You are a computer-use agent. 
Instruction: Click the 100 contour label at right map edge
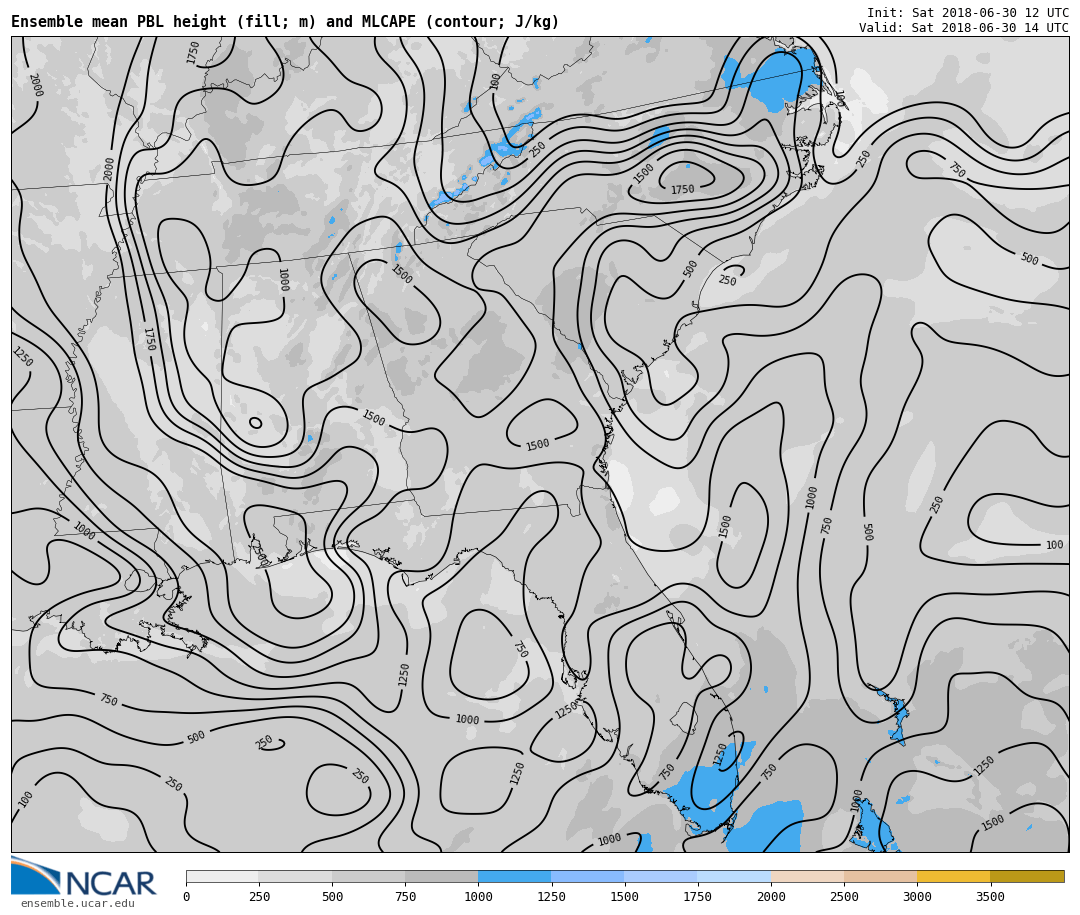1054,545
